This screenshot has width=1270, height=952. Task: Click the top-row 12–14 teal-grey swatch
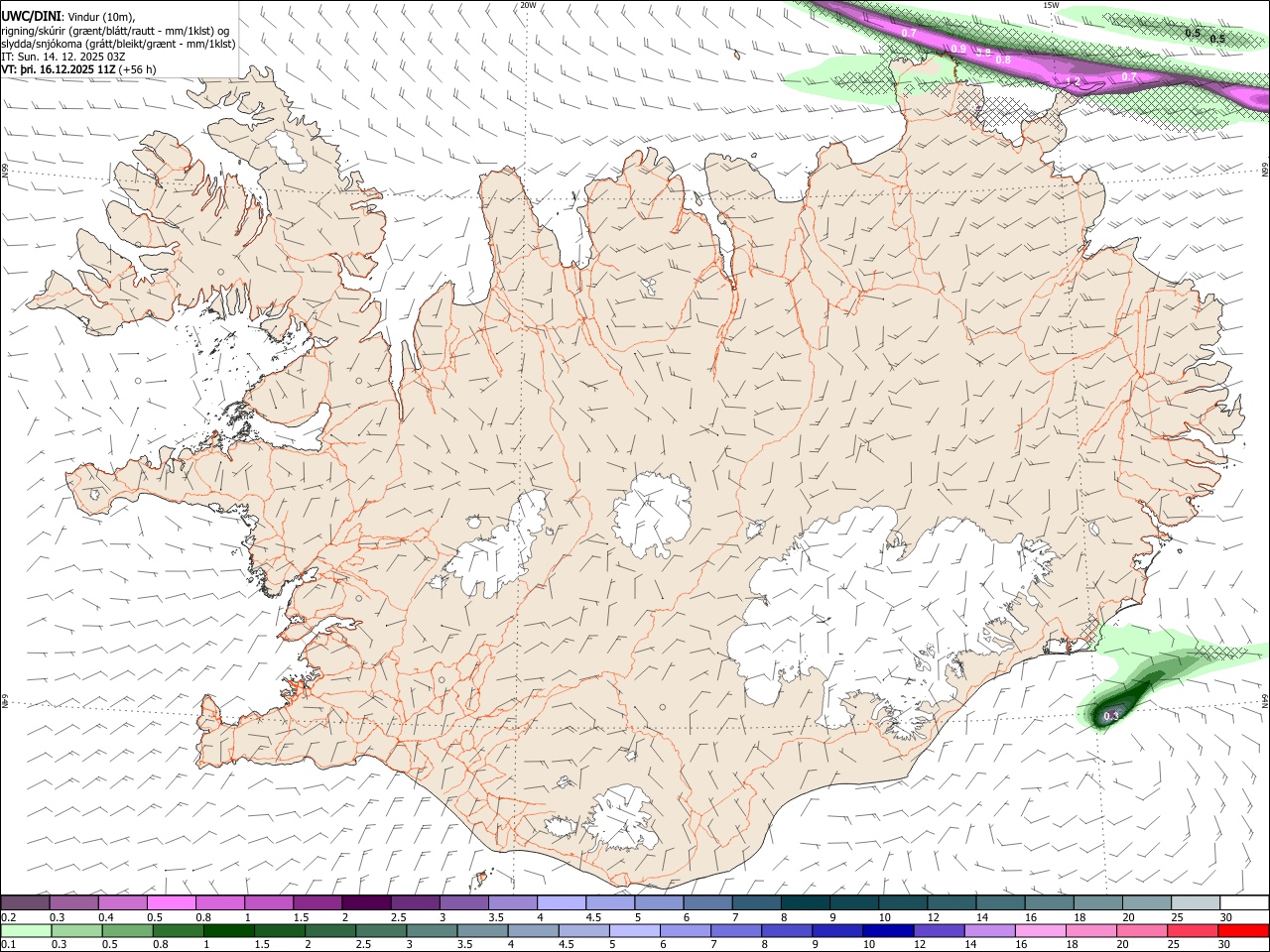pos(952,903)
